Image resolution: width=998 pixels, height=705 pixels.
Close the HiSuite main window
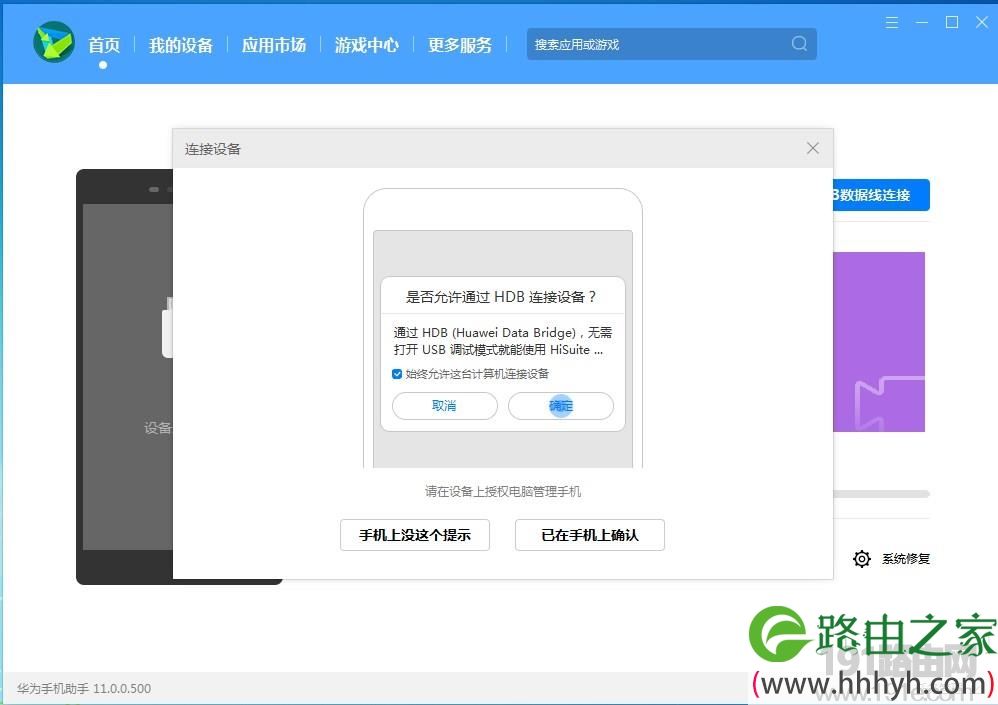pos(981,22)
